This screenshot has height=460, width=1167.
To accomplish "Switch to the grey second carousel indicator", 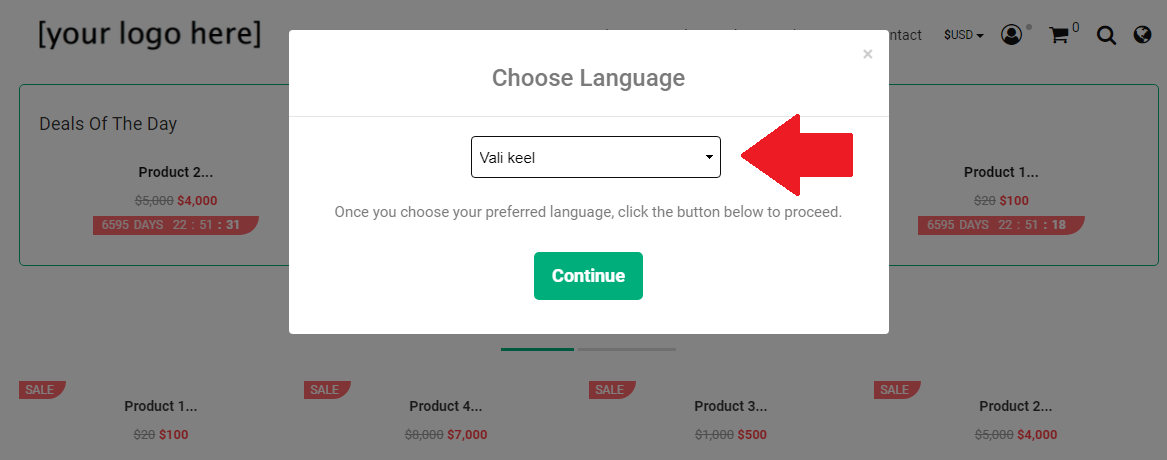I will pyautogui.click(x=627, y=349).
